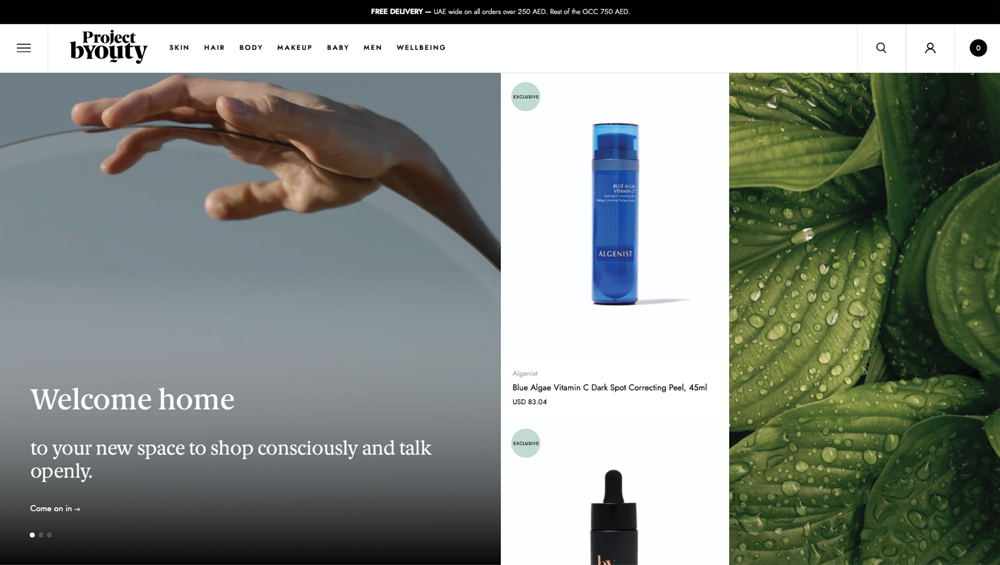The image size is (1000, 565).
Task: Open the user account icon
Action: coord(930,48)
